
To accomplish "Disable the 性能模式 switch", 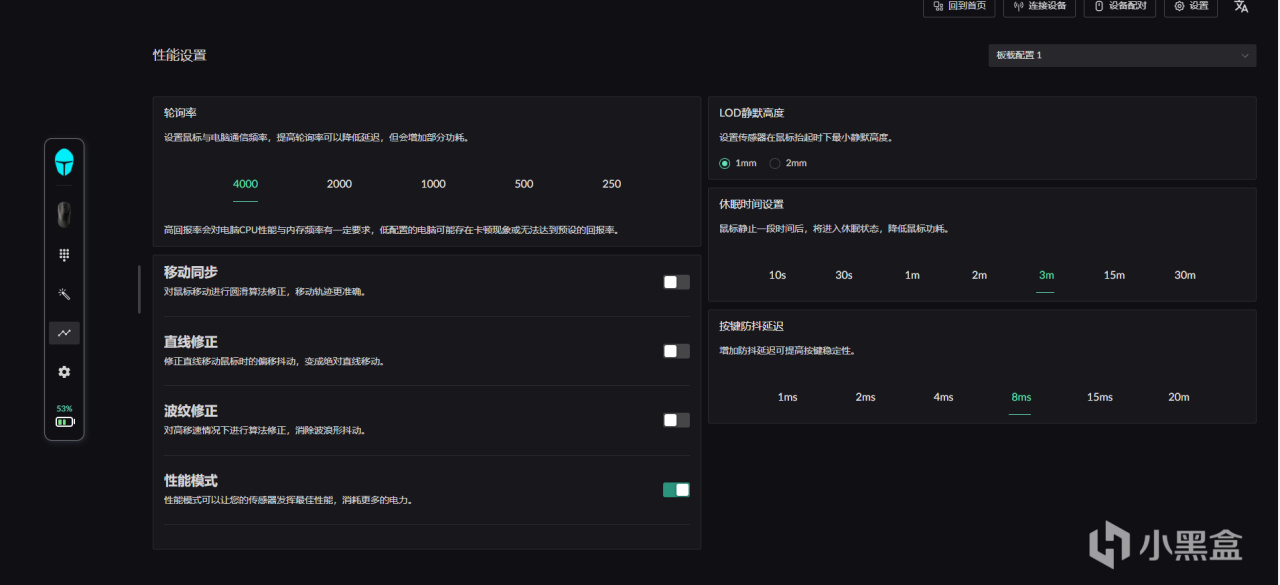I will (676, 489).
